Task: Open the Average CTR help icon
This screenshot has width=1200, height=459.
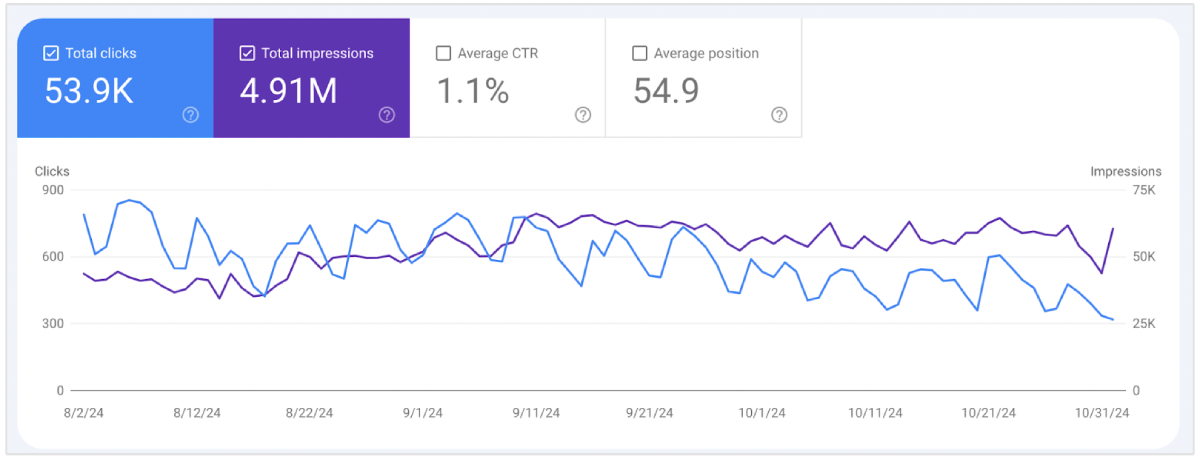Action: [x=583, y=115]
